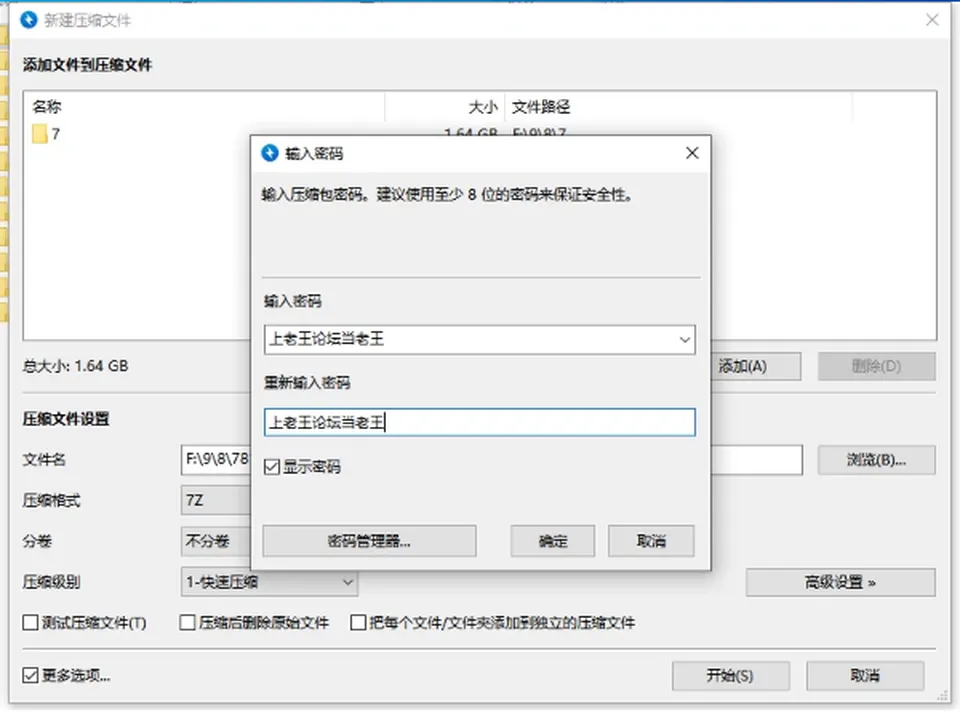Open the 压缩级别 dropdown showing 1-快速压缩
The width and height of the screenshot is (960, 712).
(269, 582)
